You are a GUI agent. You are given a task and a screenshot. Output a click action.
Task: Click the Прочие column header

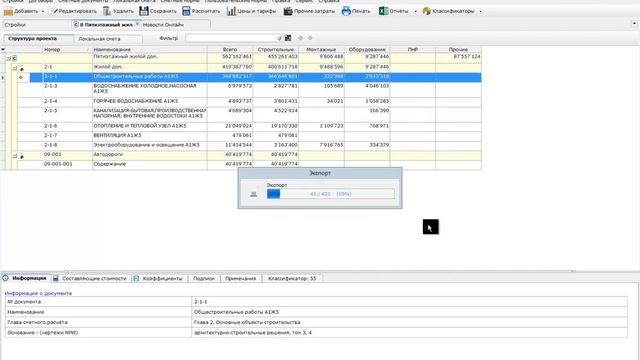(458, 49)
